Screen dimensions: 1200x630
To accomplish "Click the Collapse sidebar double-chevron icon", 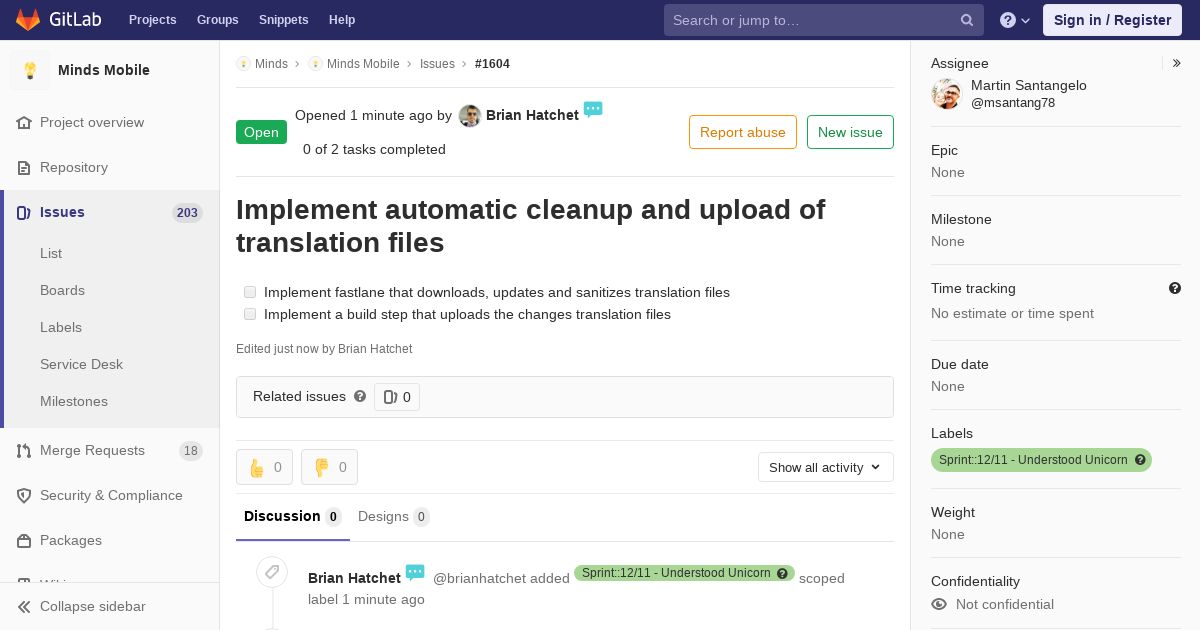I will click(24, 606).
